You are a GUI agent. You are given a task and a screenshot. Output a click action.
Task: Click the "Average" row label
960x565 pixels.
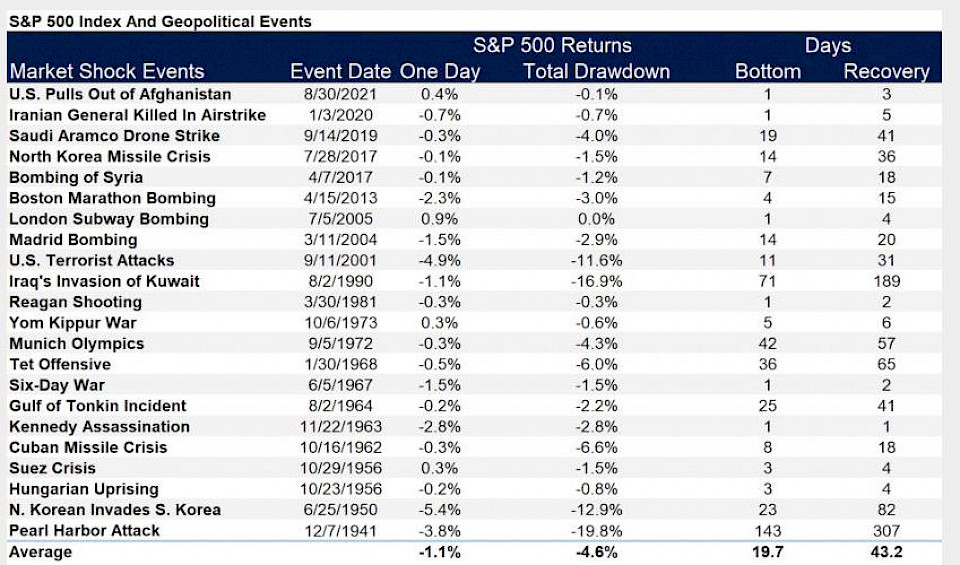[40, 551]
